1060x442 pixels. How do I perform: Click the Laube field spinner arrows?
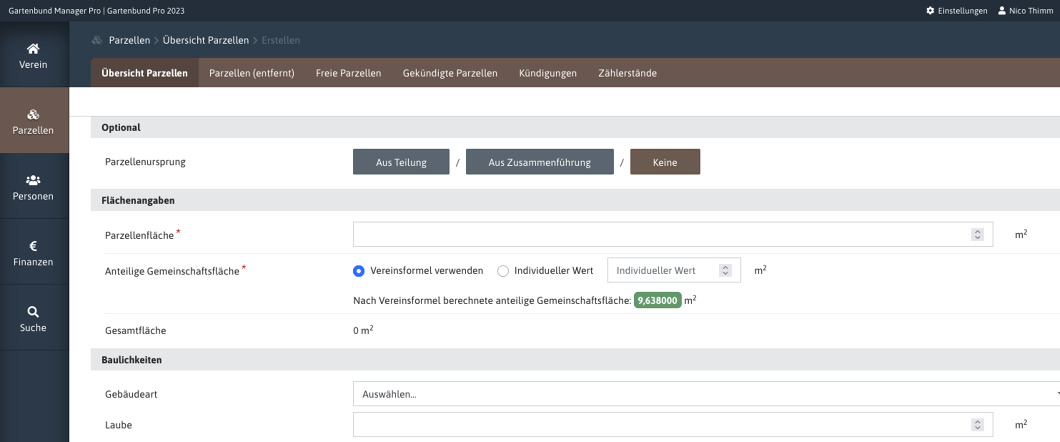point(977,425)
